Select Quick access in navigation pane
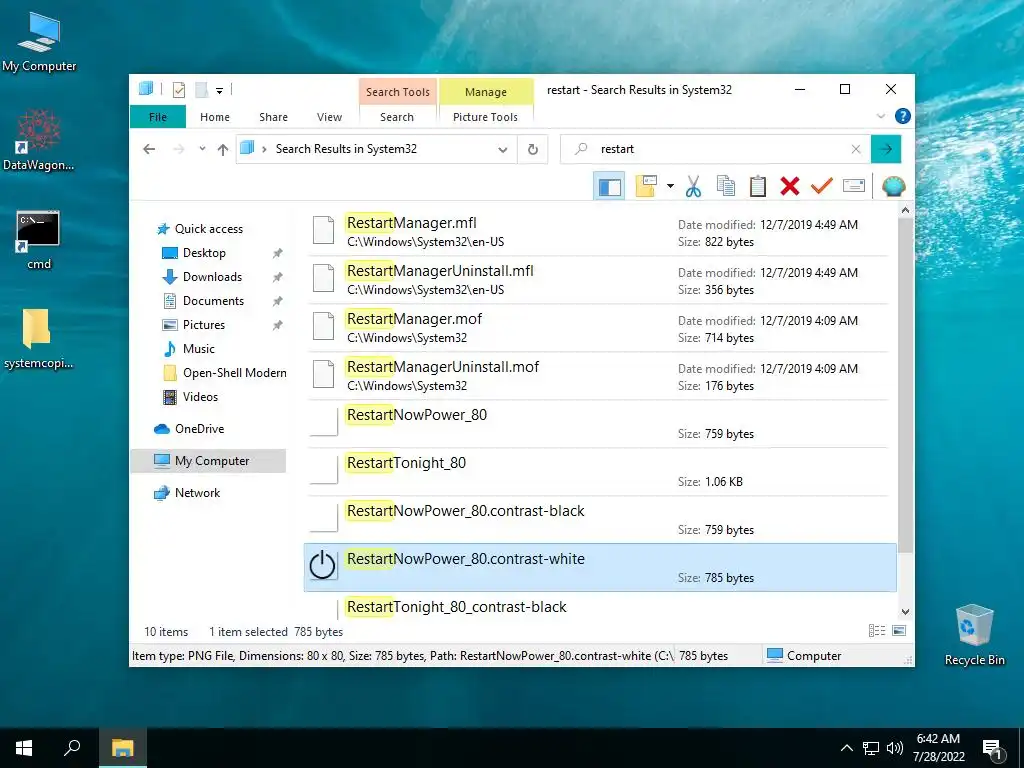Viewport: 1024px width, 768px height. tap(208, 229)
